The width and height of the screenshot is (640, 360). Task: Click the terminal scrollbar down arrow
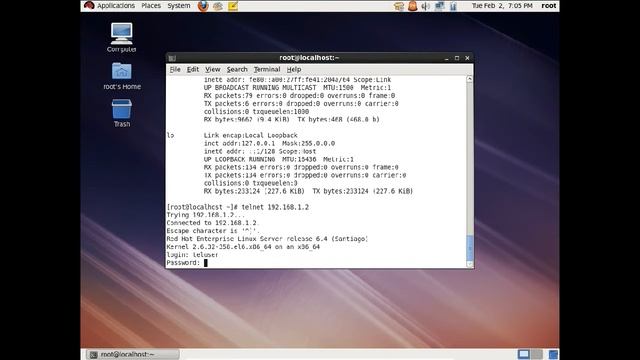(x=469, y=264)
